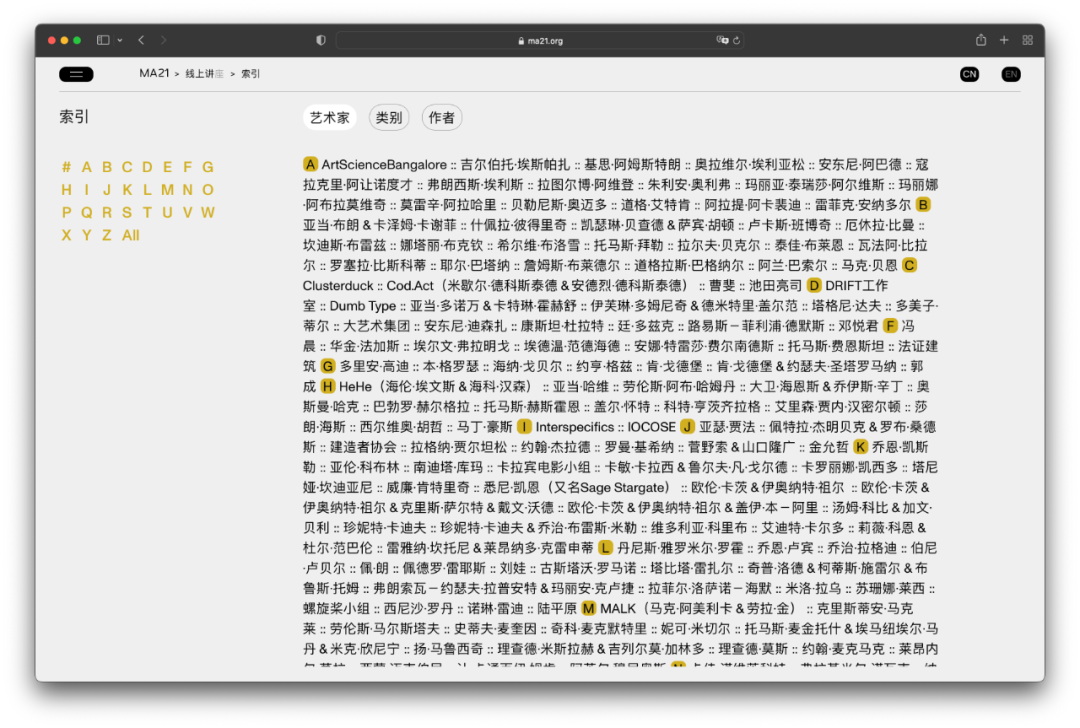Select the 类别 tab
Screen dimensions: 1080x728
click(x=389, y=118)
